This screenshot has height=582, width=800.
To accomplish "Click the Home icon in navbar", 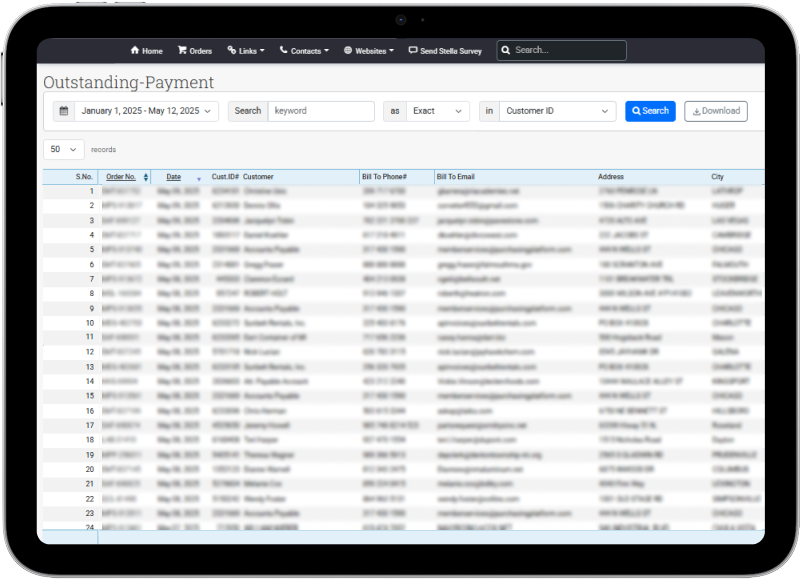I will click(x=135, y=51).
